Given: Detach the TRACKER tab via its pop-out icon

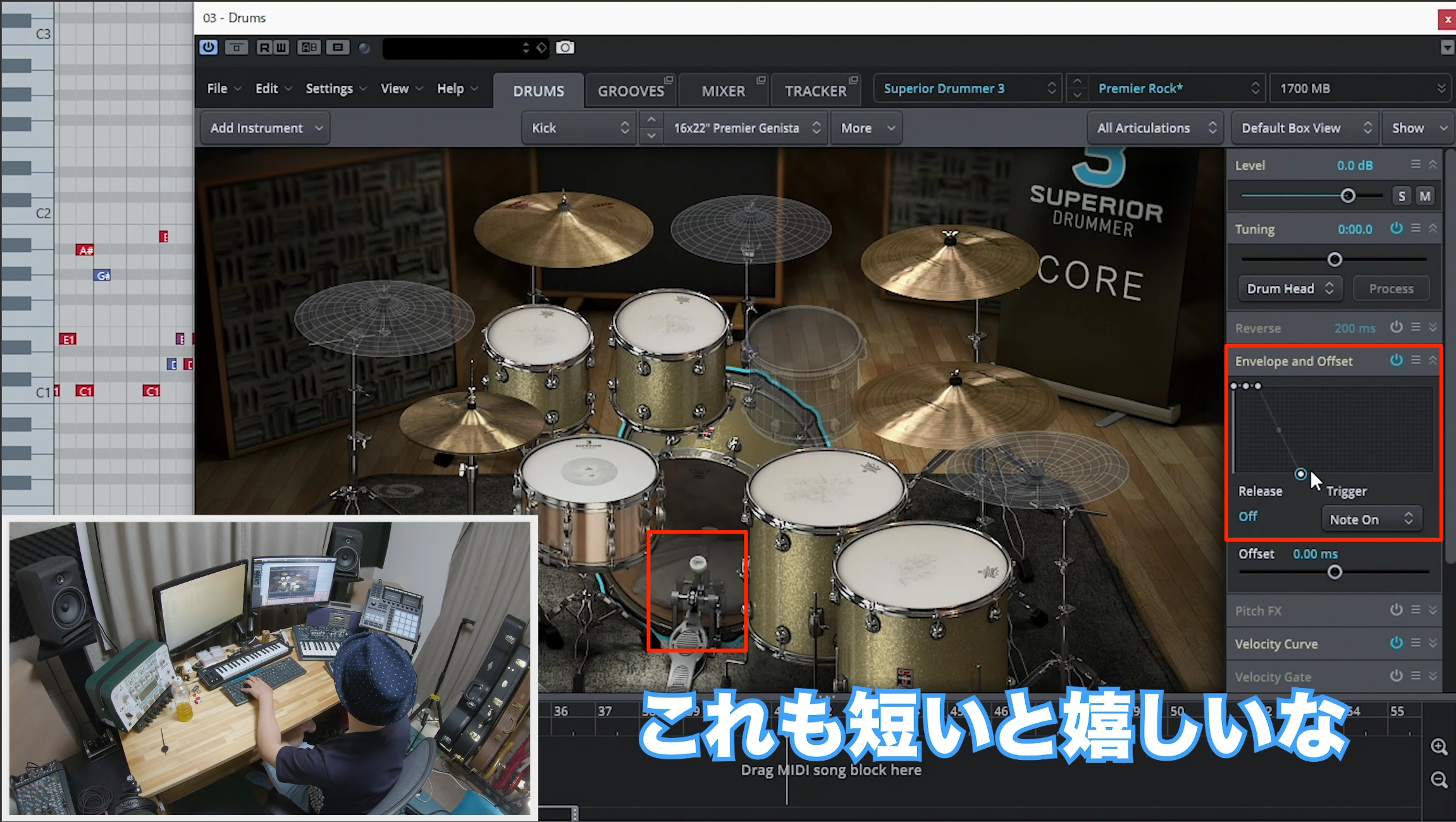Looking at the screenshot, I should tap(853, 80).
